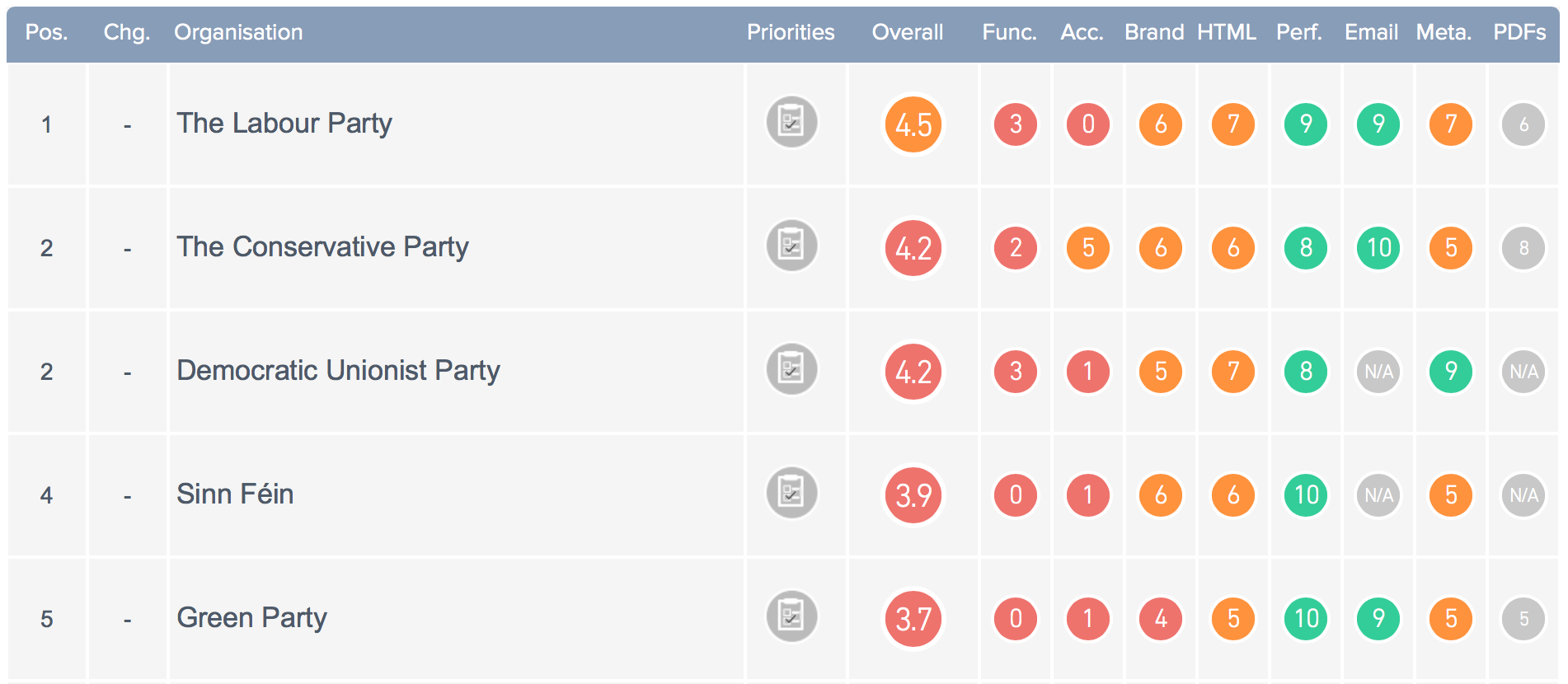Click the Perf. column header
The height and width of the screenshot is (684, 1568).
point(1298,32)
